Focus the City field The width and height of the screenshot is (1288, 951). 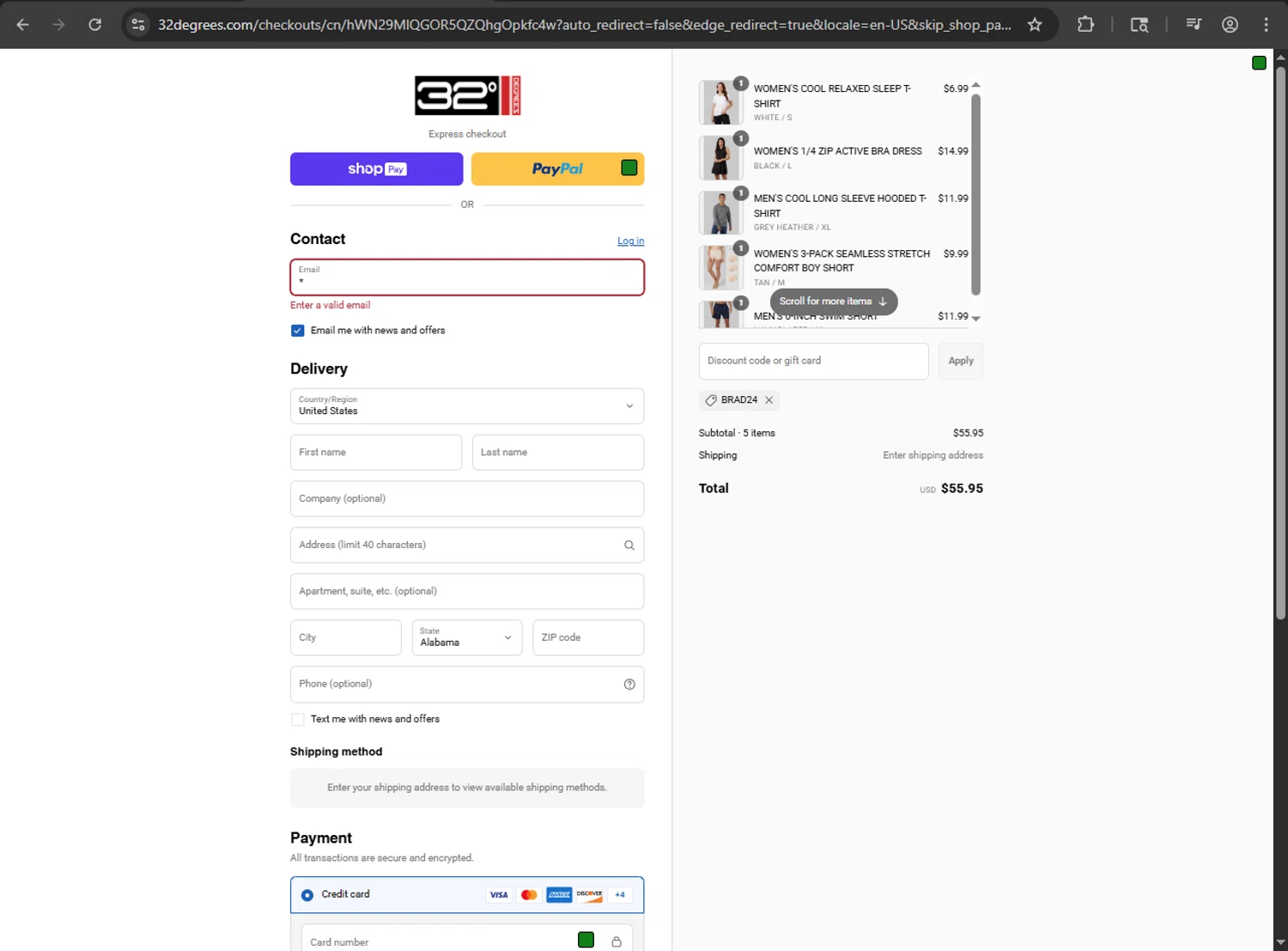point(346,638)
